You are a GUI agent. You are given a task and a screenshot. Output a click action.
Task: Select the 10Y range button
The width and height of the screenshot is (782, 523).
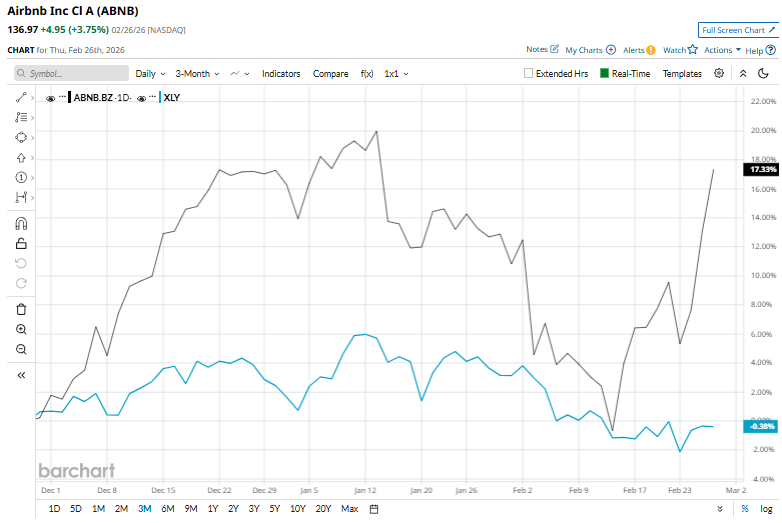(x=298, y=509)
